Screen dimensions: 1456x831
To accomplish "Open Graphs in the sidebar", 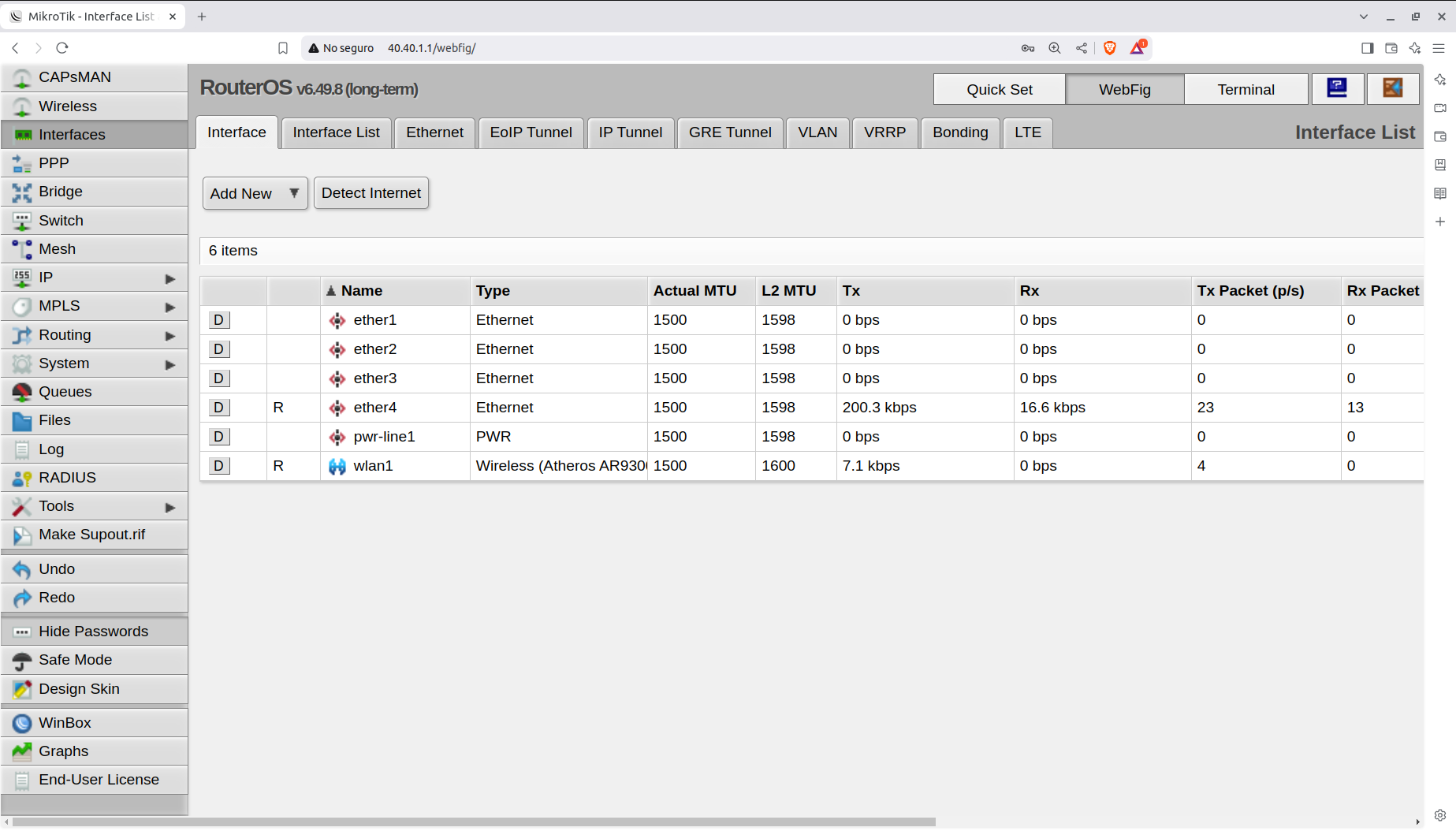I will pyautogui.click(x=95, y=751).
